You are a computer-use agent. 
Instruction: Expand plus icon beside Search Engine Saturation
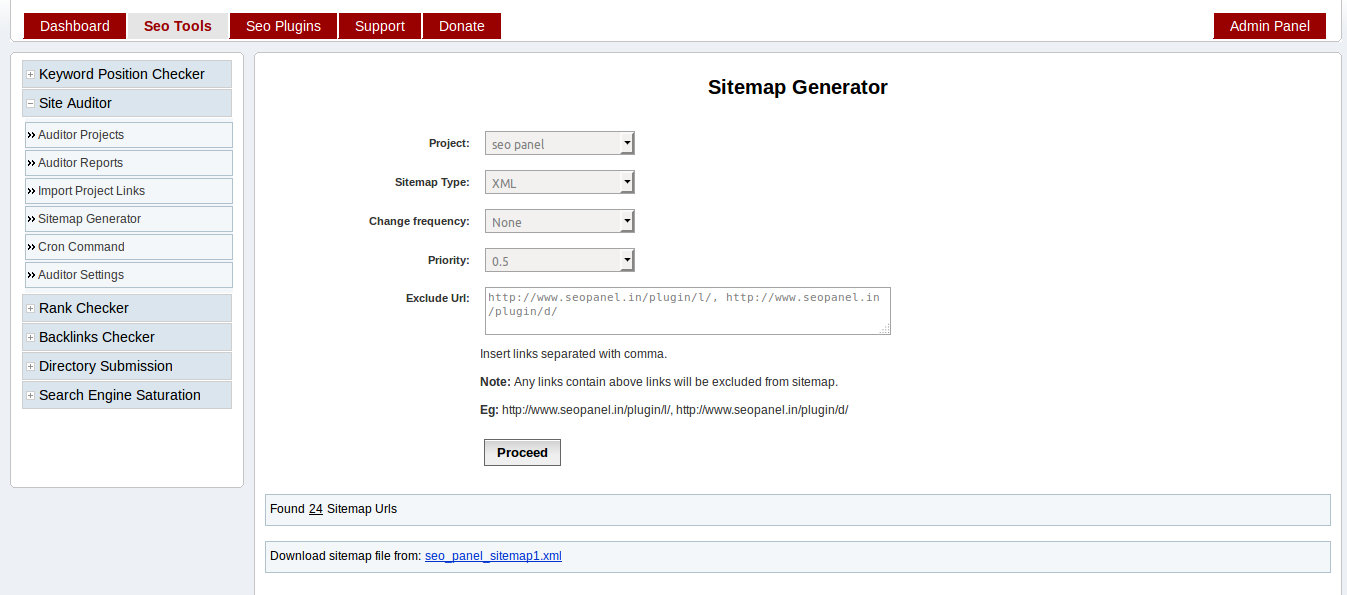[31, 395]
